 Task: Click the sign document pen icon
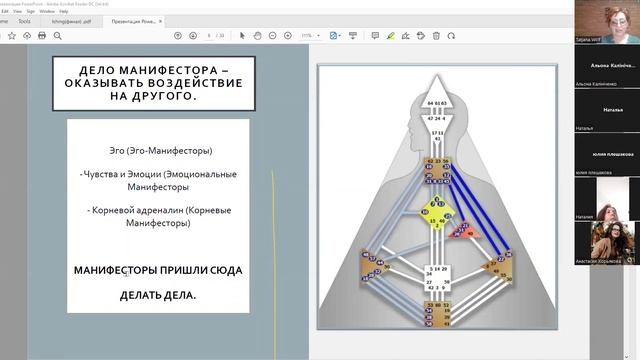click(405, 36)
